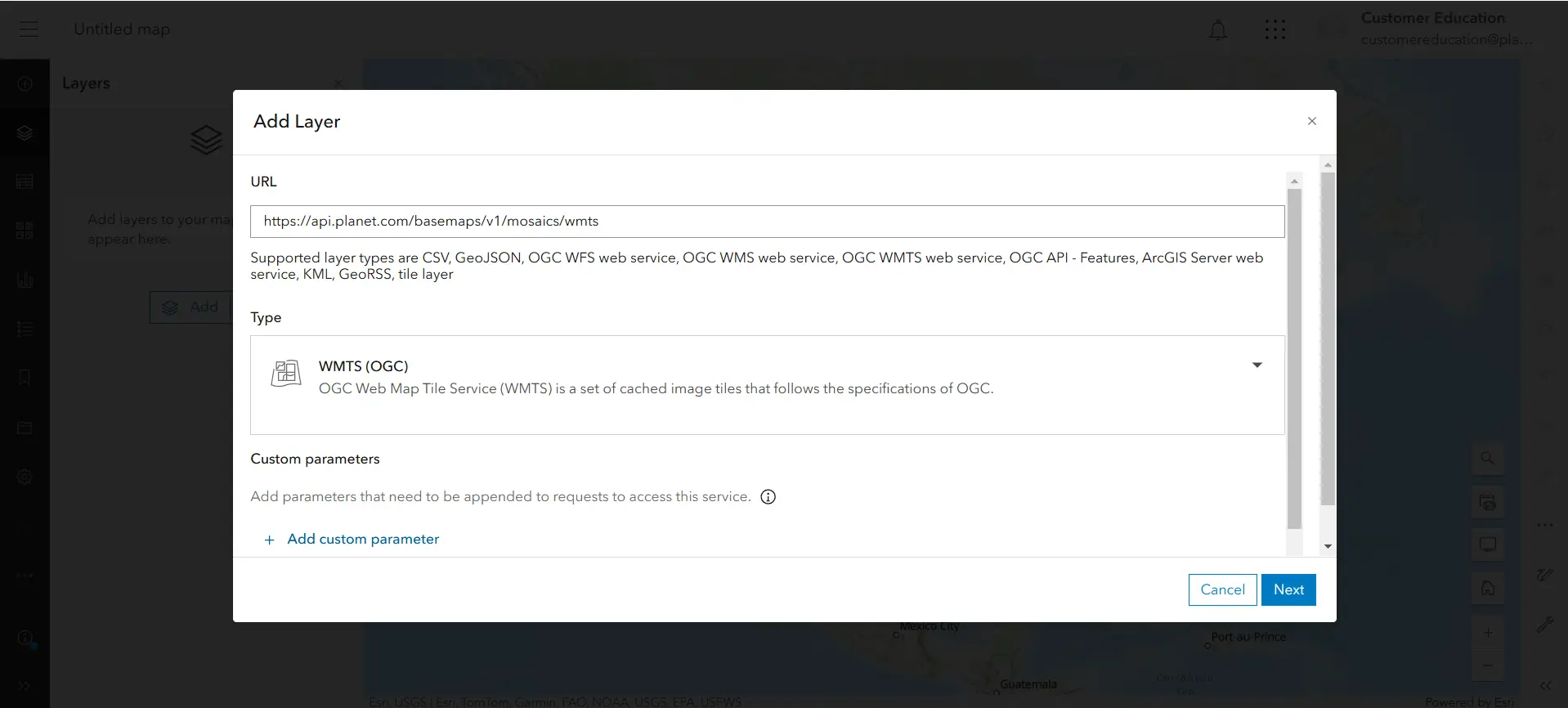This screenshot has height=708, width=1568.
Task: Click the Add icon in left sidebar
Action: (x=25, y=83)
